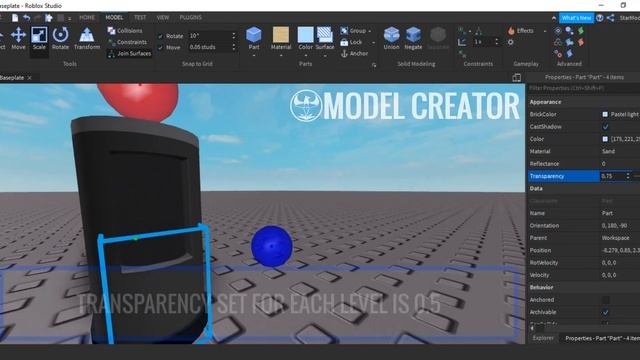Image resolution: width=640 pixels, height=360 pixels.
Task: Insert a new Part with the cube icon
Action: 253,35
